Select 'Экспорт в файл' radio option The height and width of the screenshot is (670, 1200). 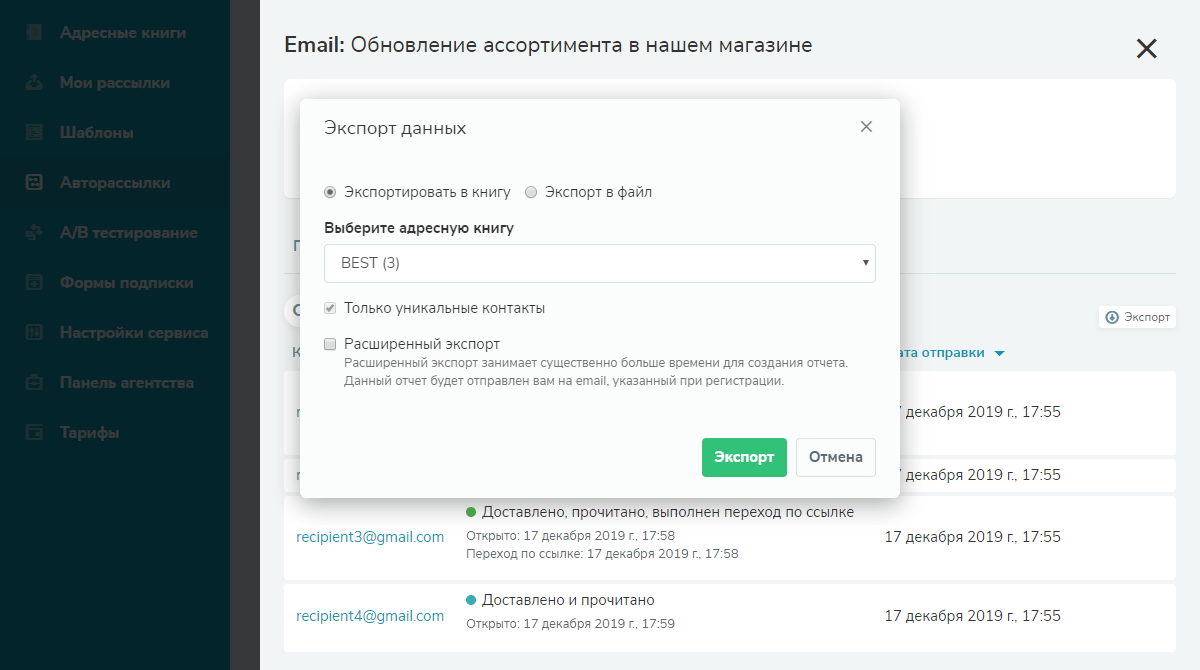[x=531, y=192]
